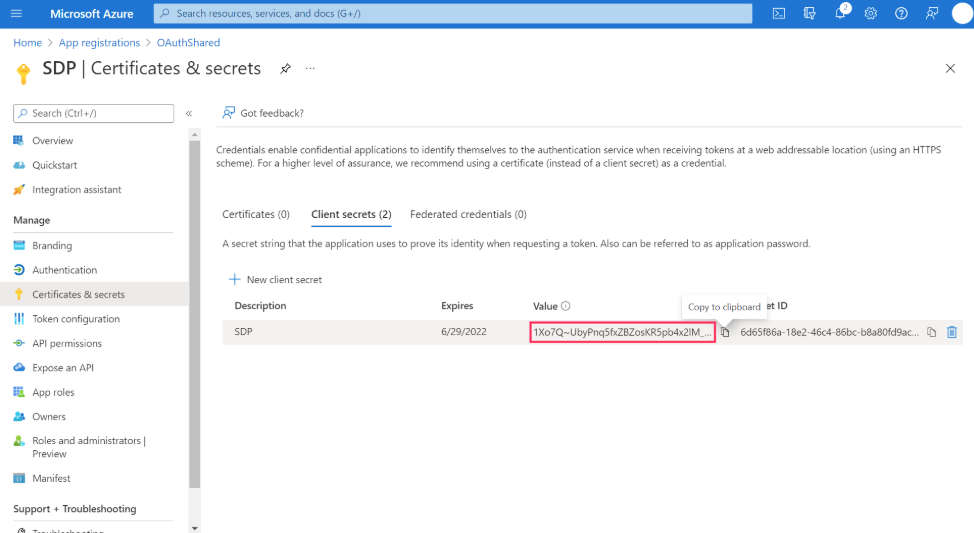Click the Help question mark icon
Viewport: 974px width, 533px height.
coord(901,13)
